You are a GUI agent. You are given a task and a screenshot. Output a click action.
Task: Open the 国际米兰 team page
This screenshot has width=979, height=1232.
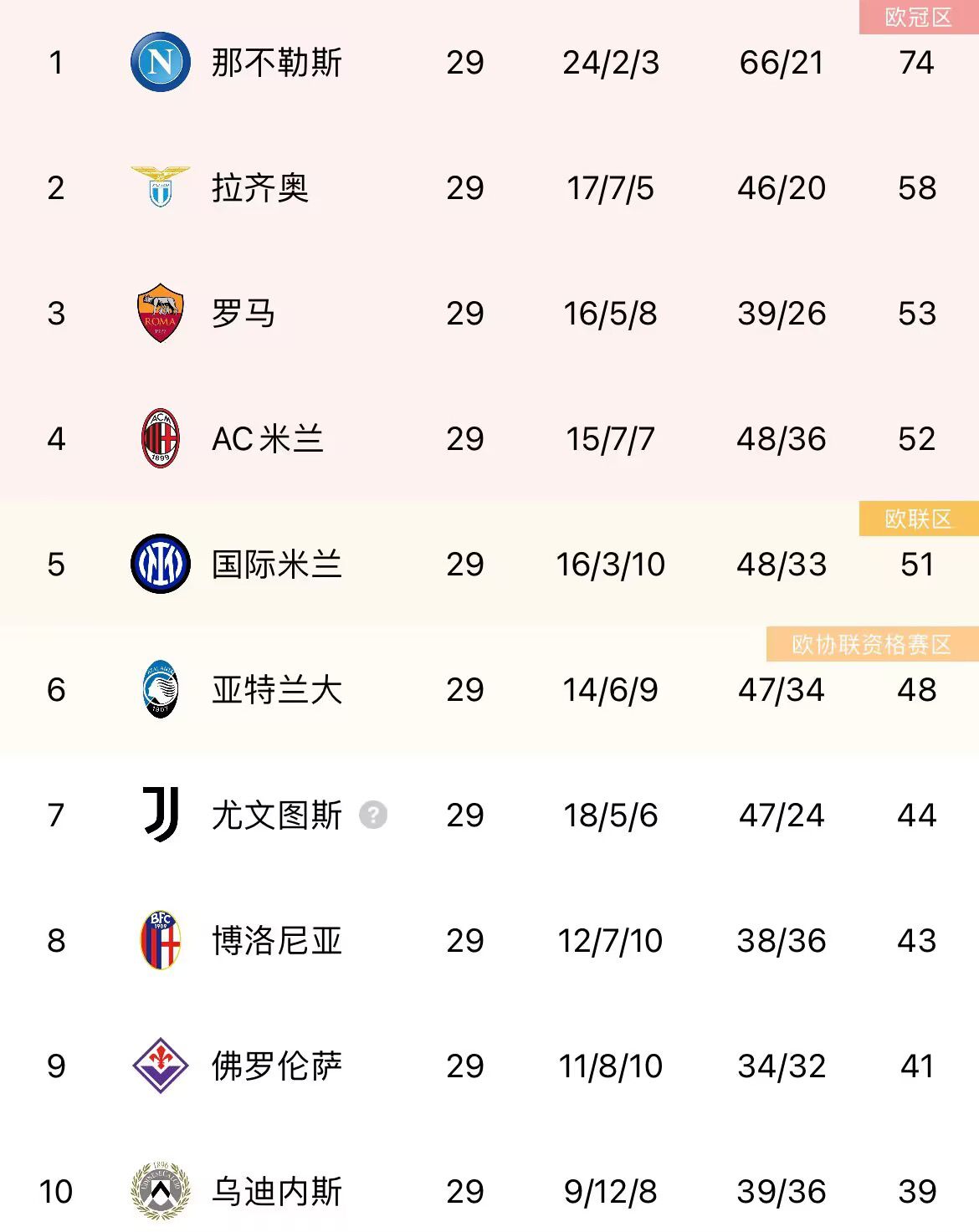tap(277, 565)
